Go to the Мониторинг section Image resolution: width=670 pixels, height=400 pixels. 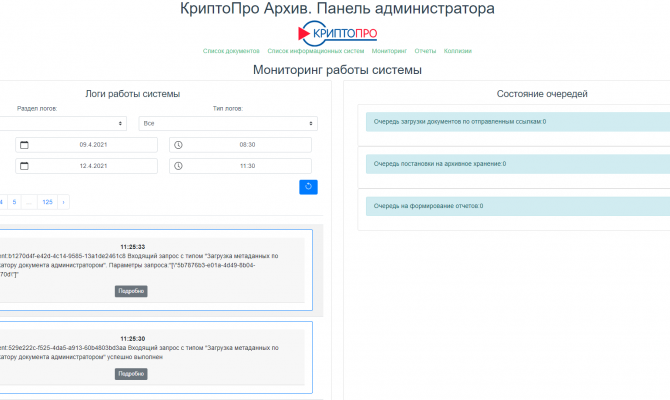pyautogui.click(x=389, y=51)
